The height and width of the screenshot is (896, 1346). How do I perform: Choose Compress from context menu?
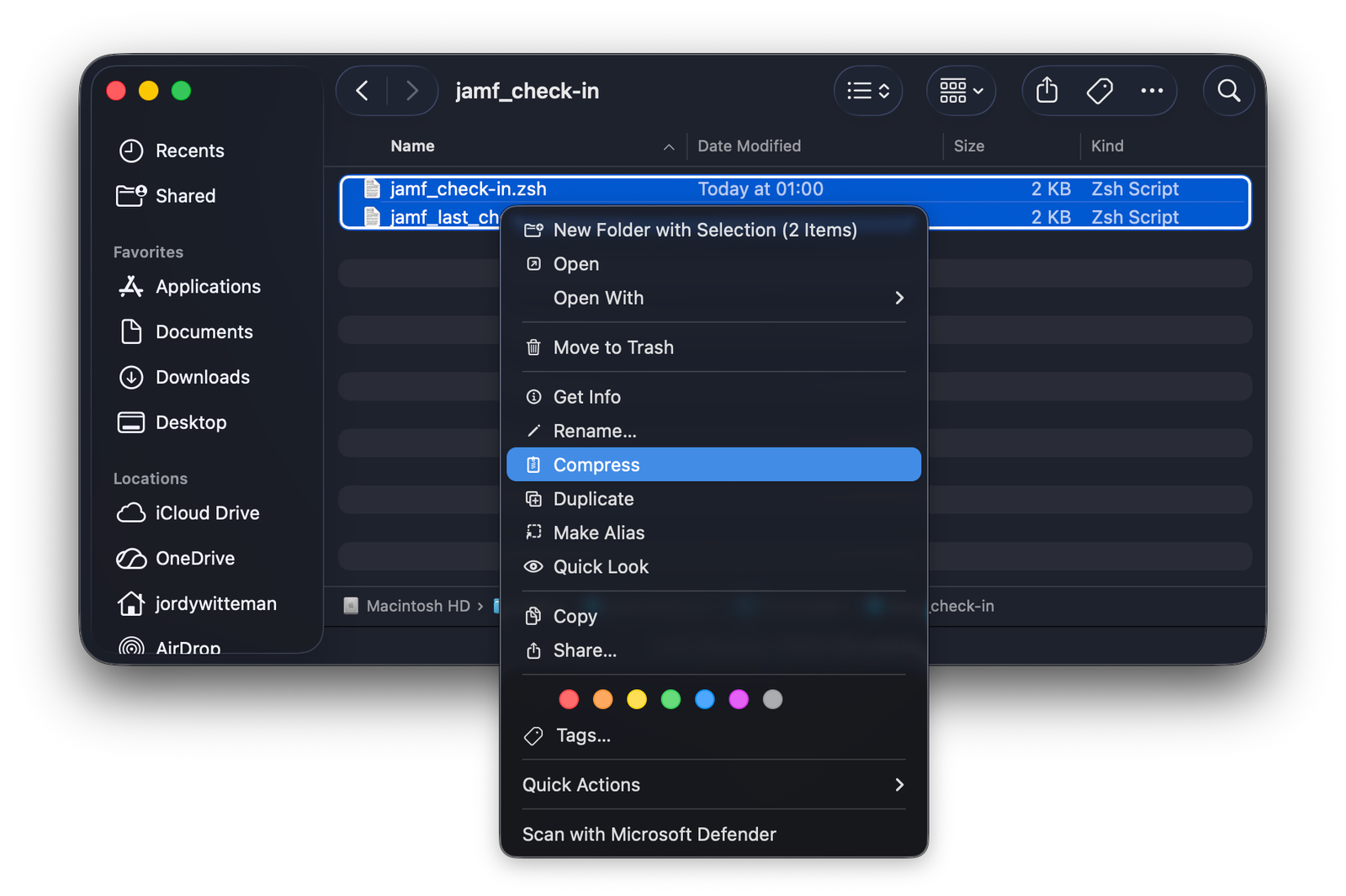(x=713, y=464)
